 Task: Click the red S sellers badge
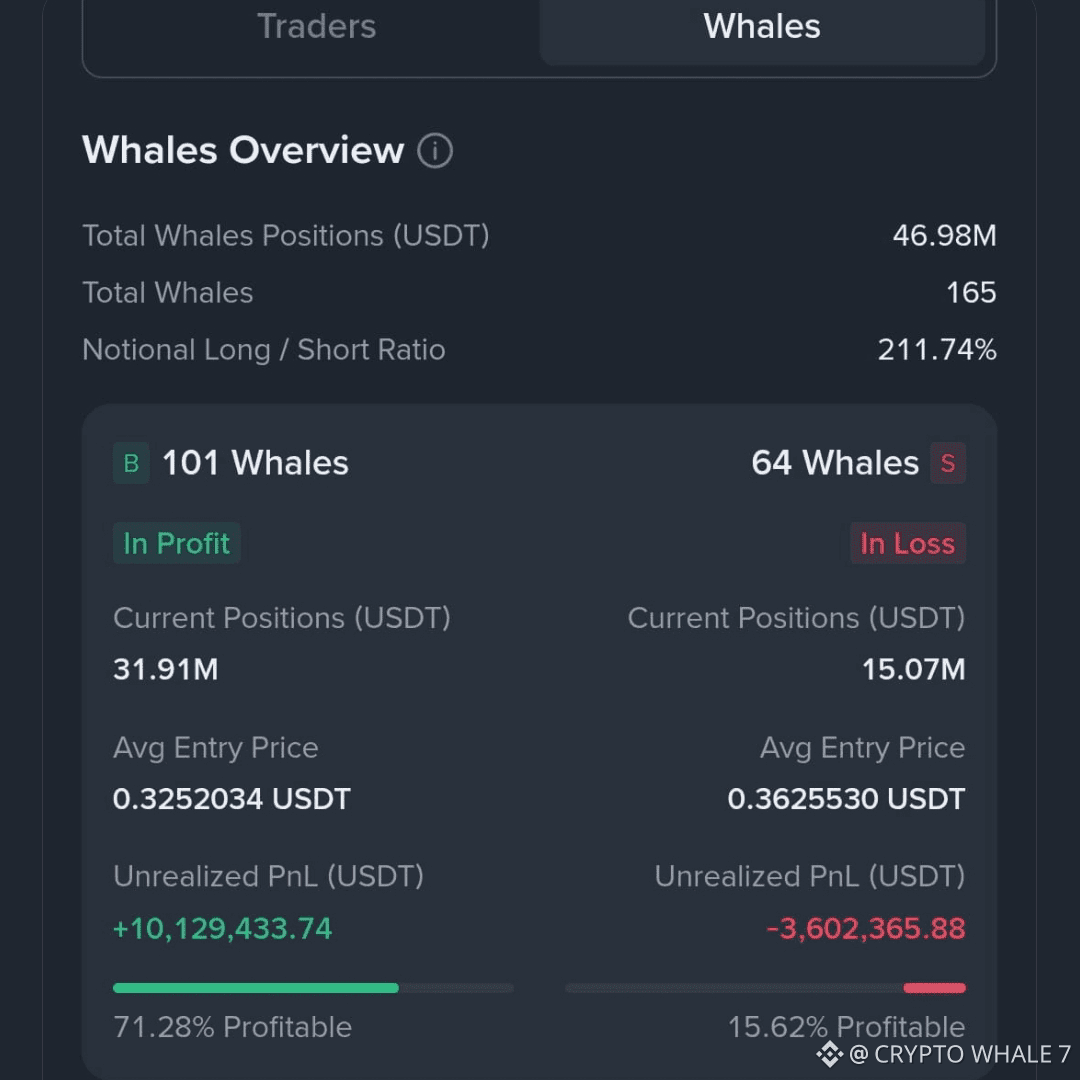click(x=948, y=463)
